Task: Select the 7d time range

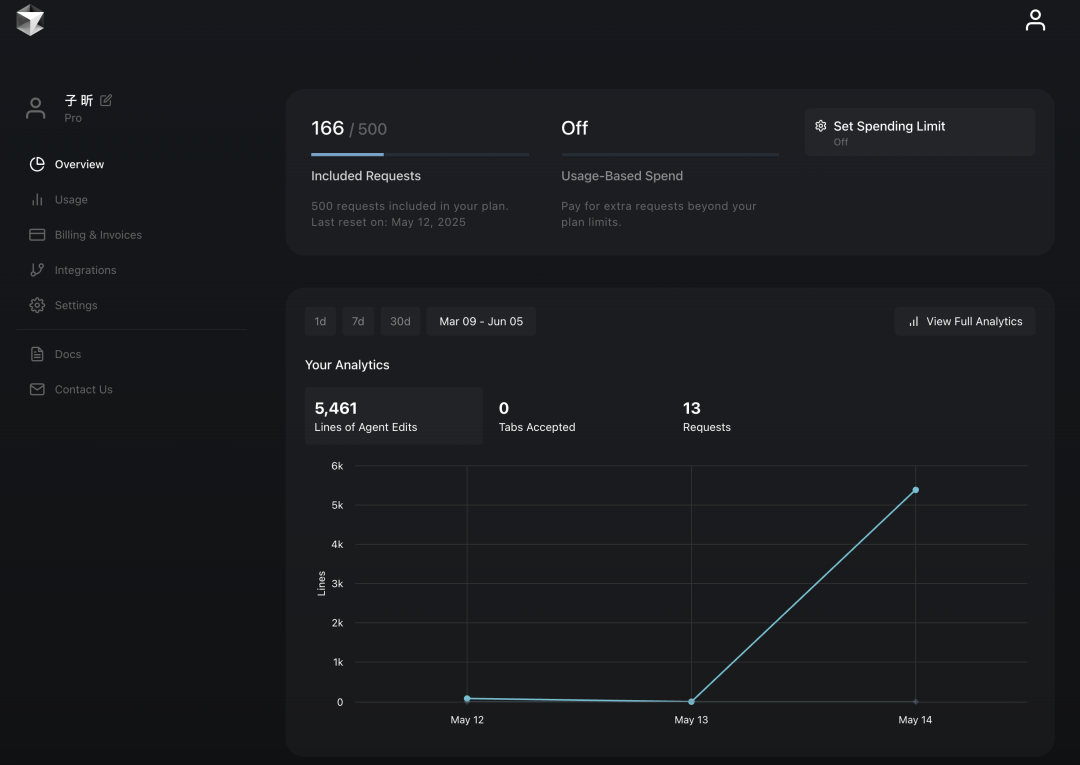Action: (x=358, y=321)
